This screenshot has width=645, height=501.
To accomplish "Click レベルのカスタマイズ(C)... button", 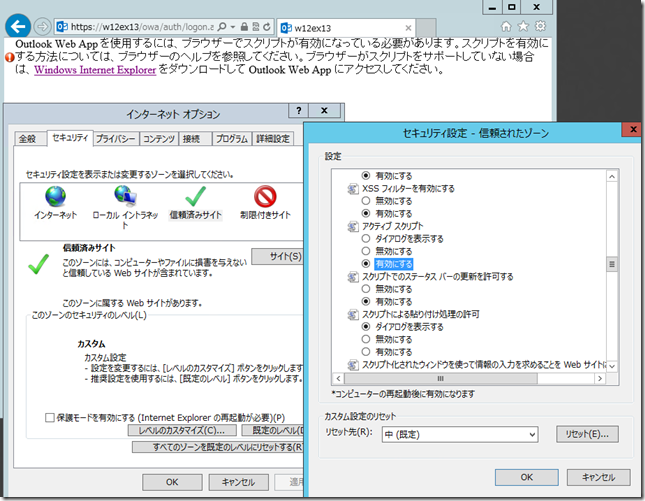I will click(x=182, y=430).
